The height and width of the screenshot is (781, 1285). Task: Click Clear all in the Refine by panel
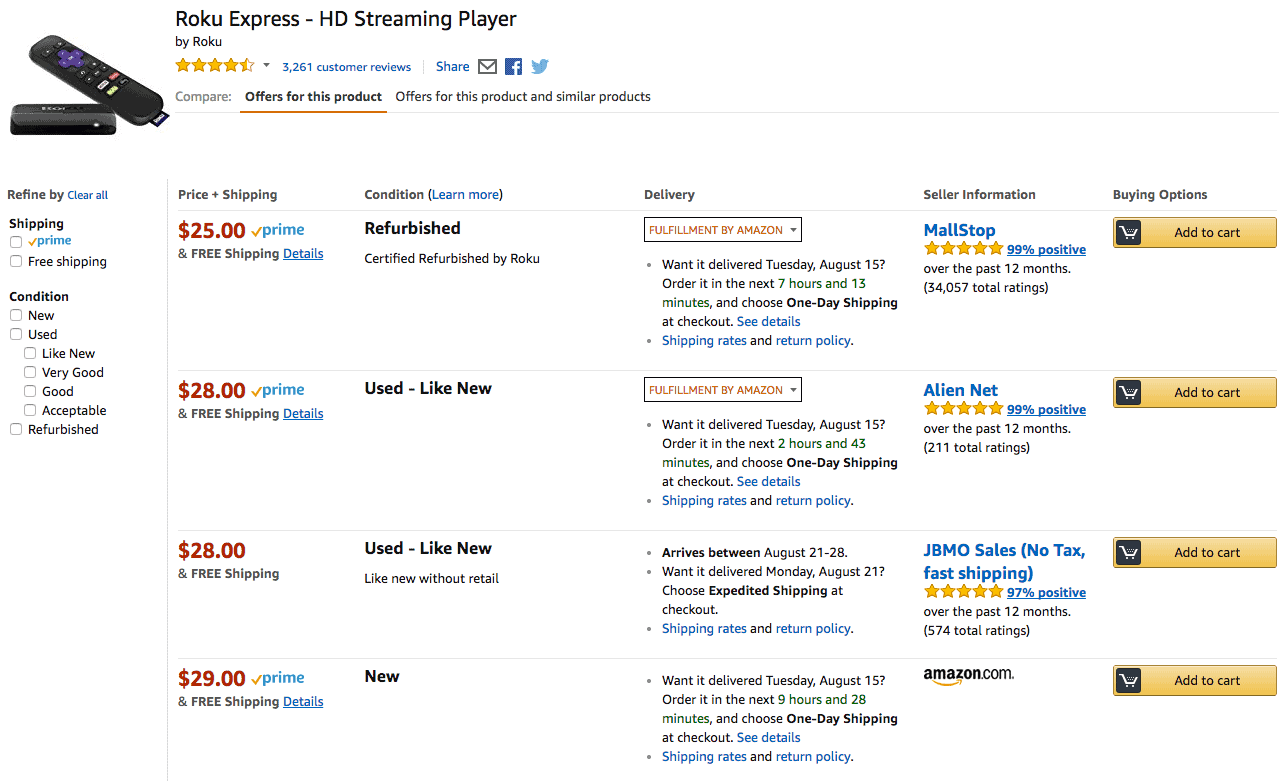(x=87, y=194)
